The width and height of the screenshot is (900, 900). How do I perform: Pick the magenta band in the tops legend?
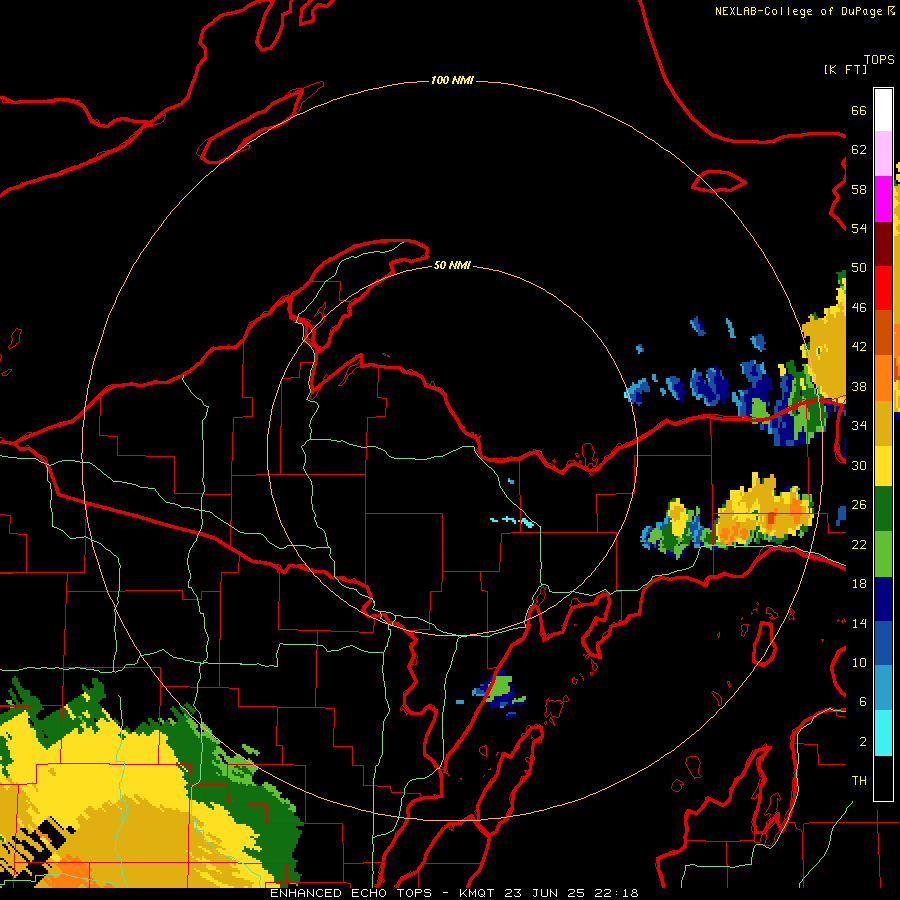(x=883, y=199)
